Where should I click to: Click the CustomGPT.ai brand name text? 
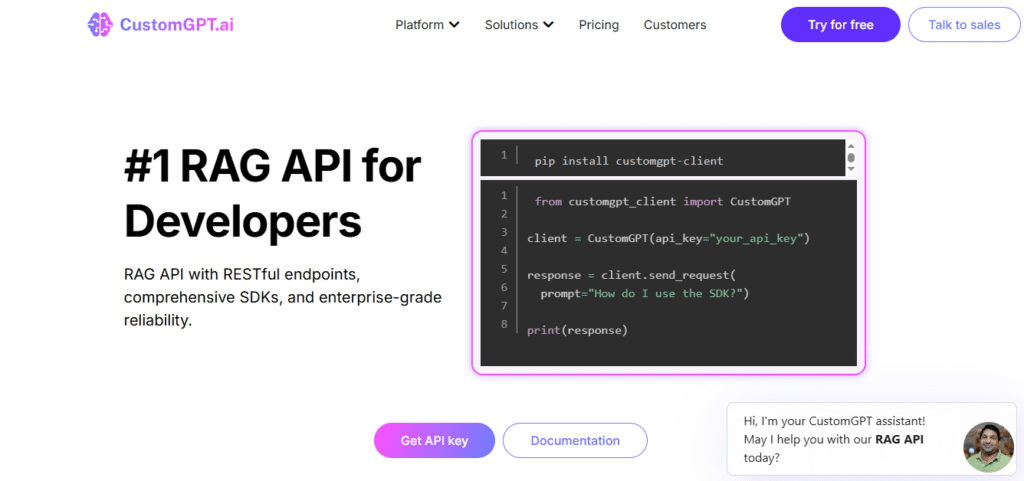(176, 25)
